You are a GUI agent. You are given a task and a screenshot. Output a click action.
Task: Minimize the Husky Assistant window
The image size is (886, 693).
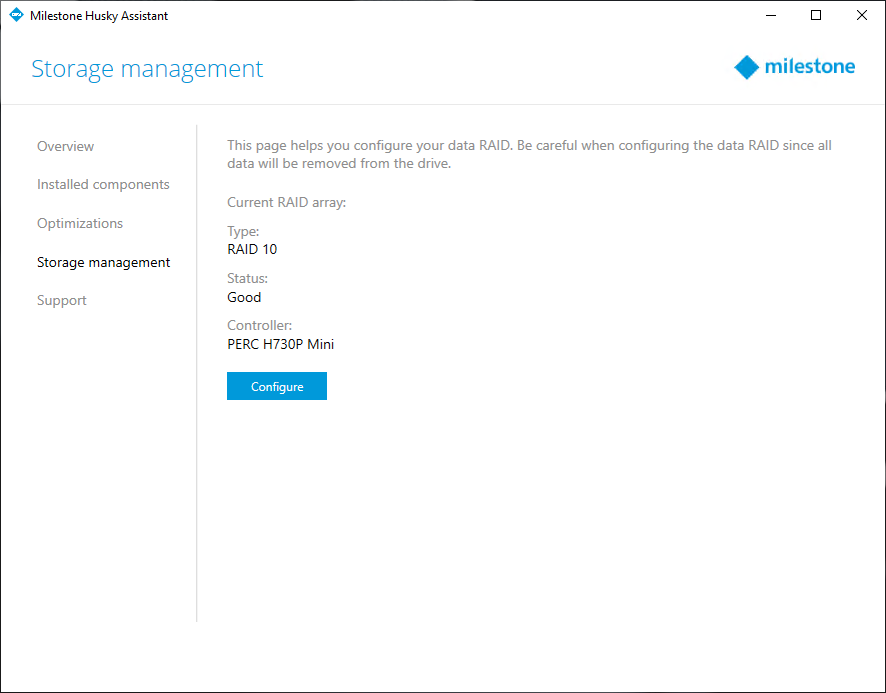coord(770,15)
